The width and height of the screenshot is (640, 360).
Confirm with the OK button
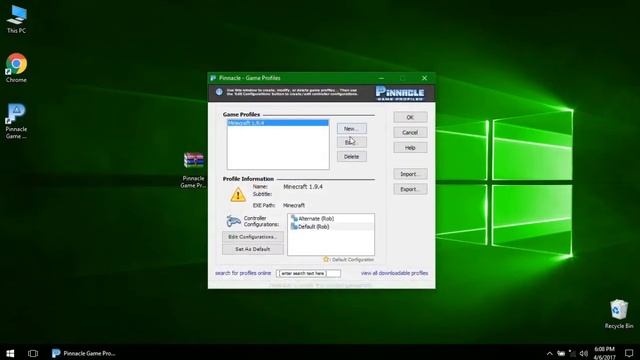tap(410, 118)
